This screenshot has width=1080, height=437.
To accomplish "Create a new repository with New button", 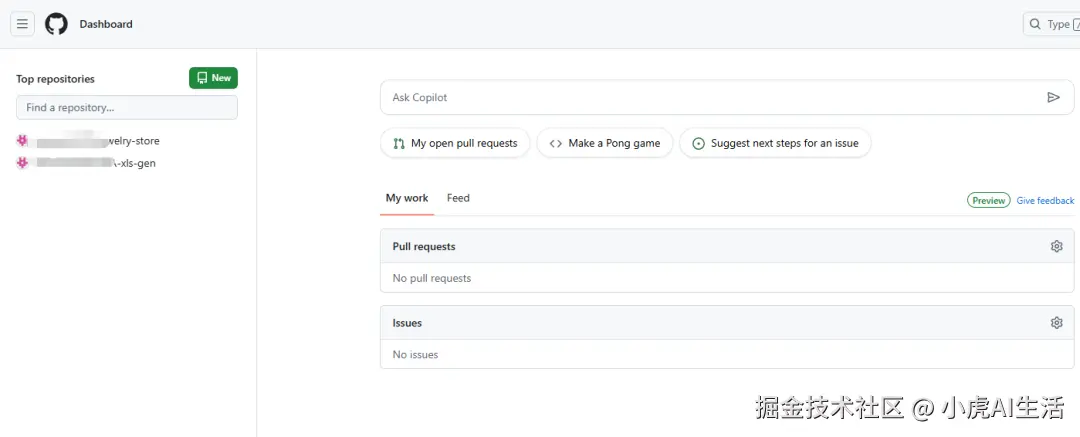I will pos(213,78).
